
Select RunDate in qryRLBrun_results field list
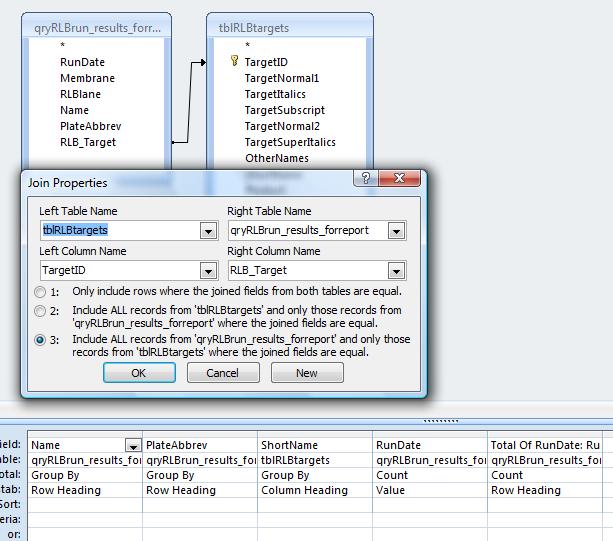click(82, 62)
